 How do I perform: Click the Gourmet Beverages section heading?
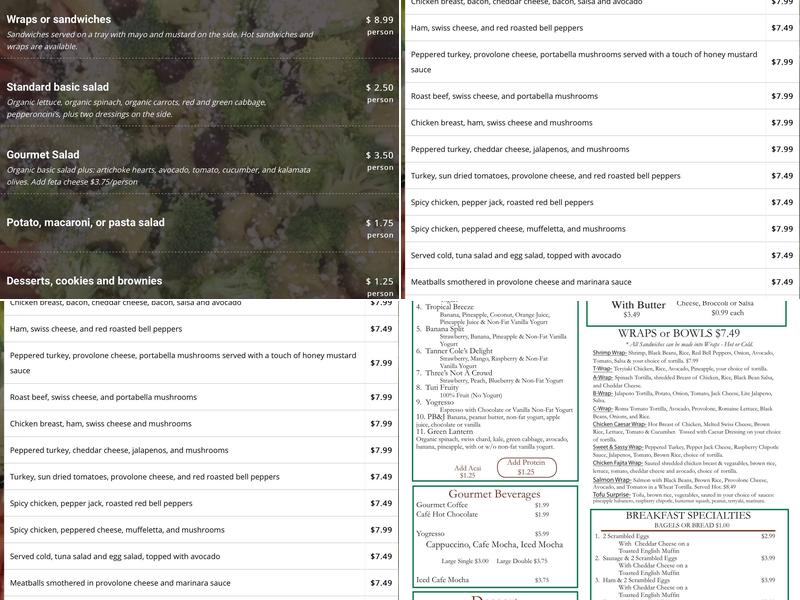pyautogui.click(x=494, y=494)
